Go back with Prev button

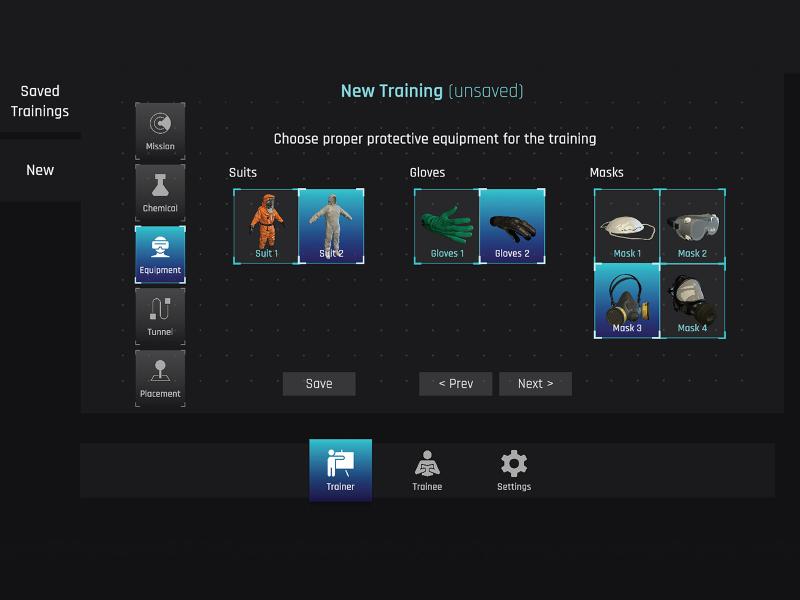(x=456, y=384)
